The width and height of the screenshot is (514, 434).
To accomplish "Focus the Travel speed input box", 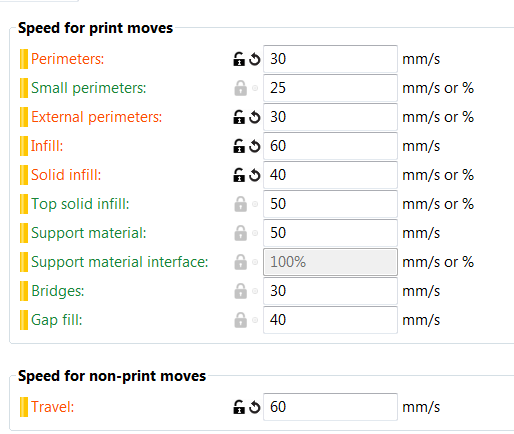I will [330, 407].
